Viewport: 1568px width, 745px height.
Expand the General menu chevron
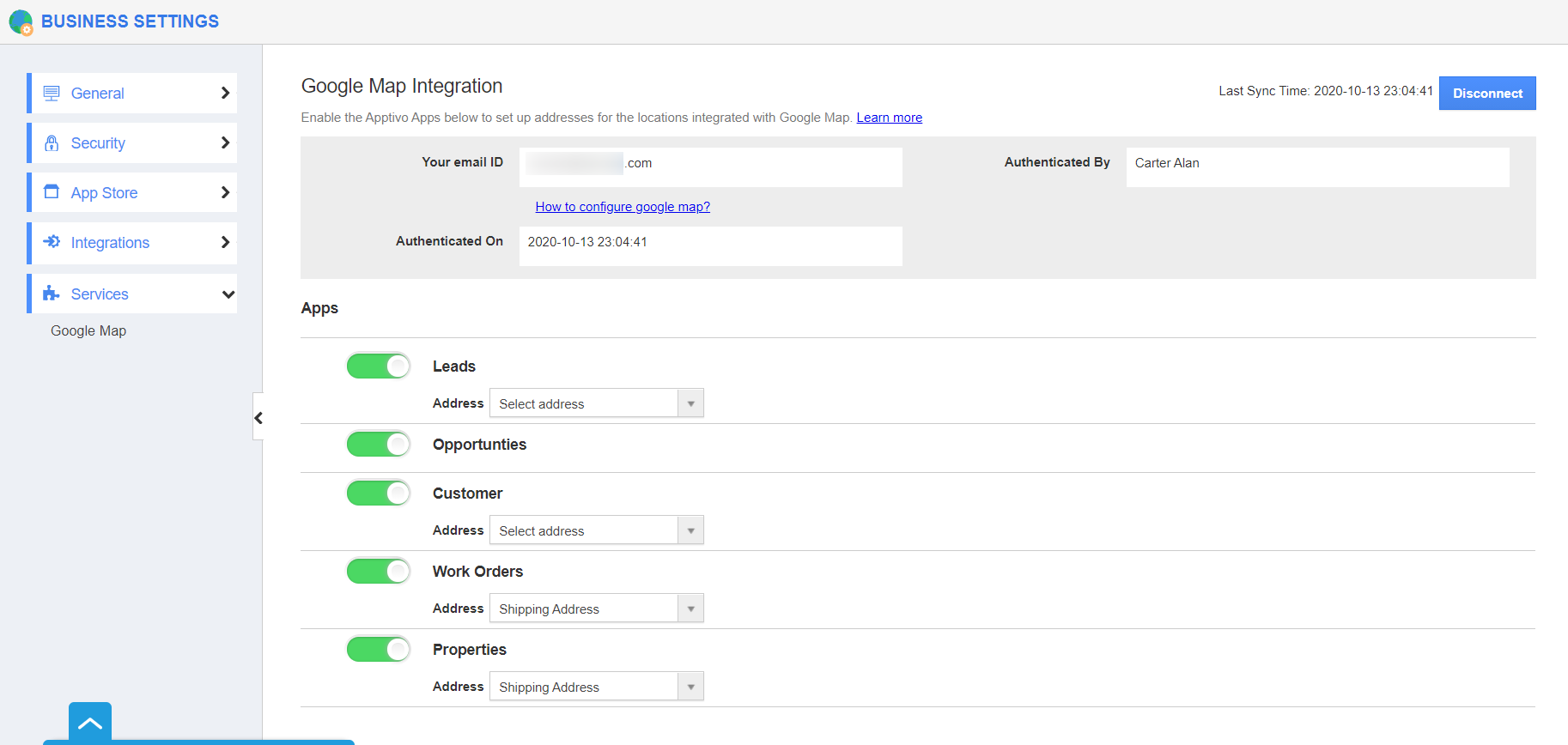coord(225,93)
